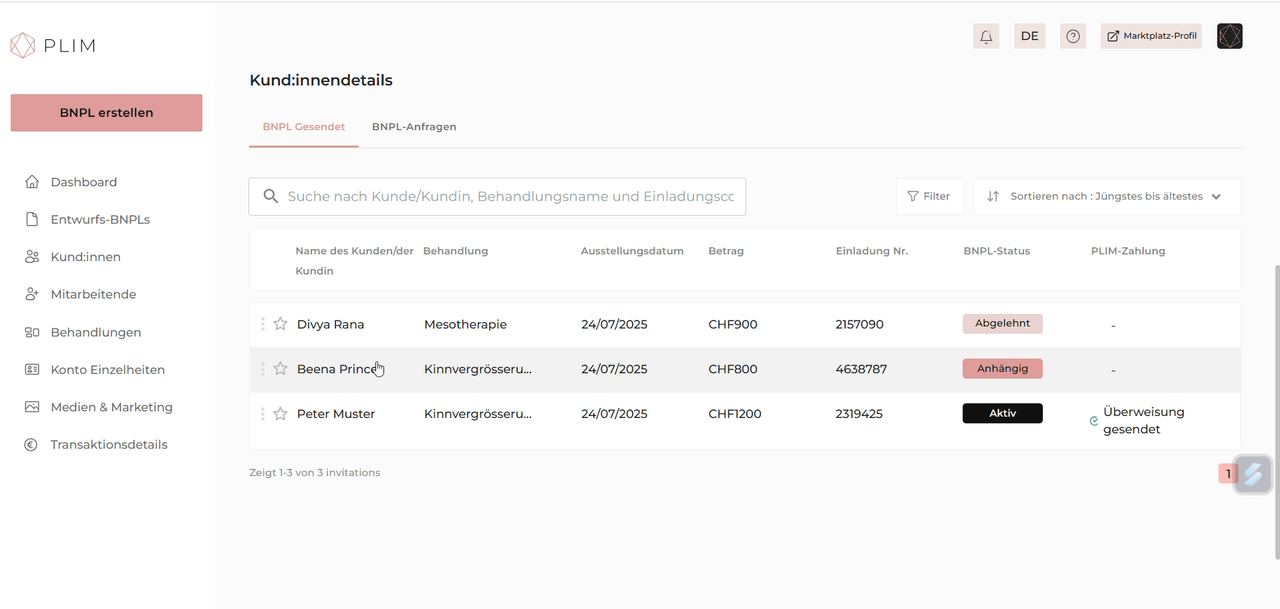Screen dimensions: 1280x609
Task: Go to pagination page 1
Action: pyautogui.click(x=1228, y=474)
